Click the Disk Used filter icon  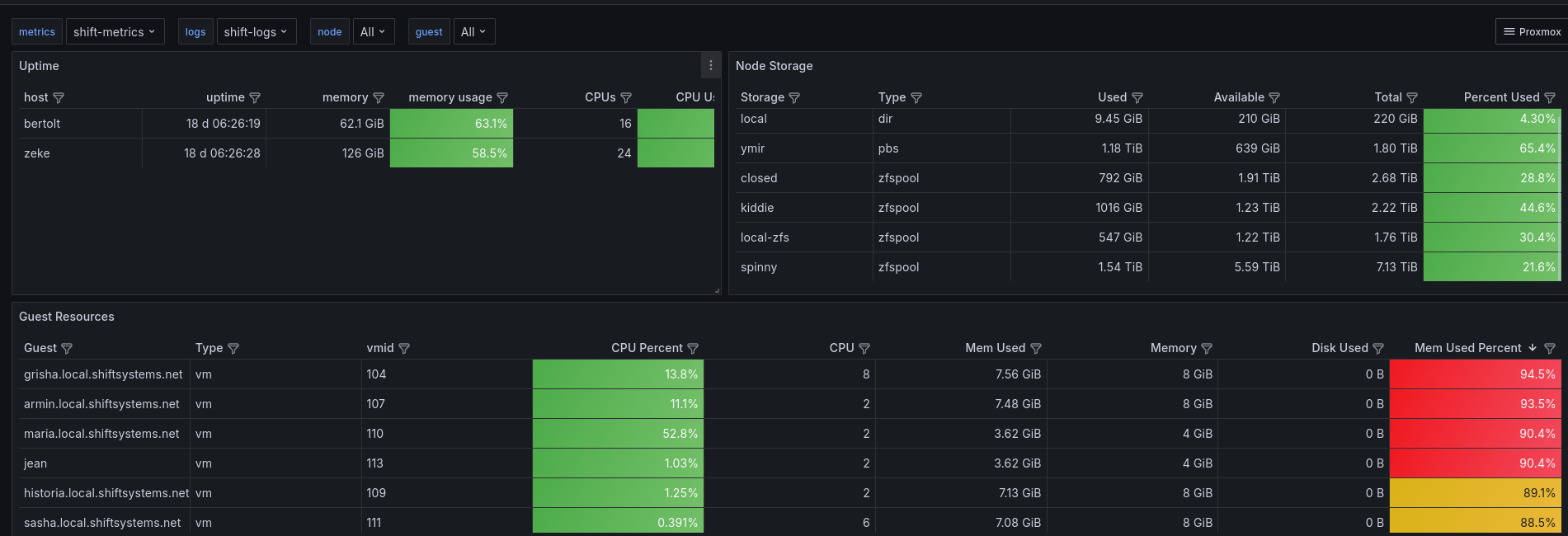click(x=1378, y=349)
